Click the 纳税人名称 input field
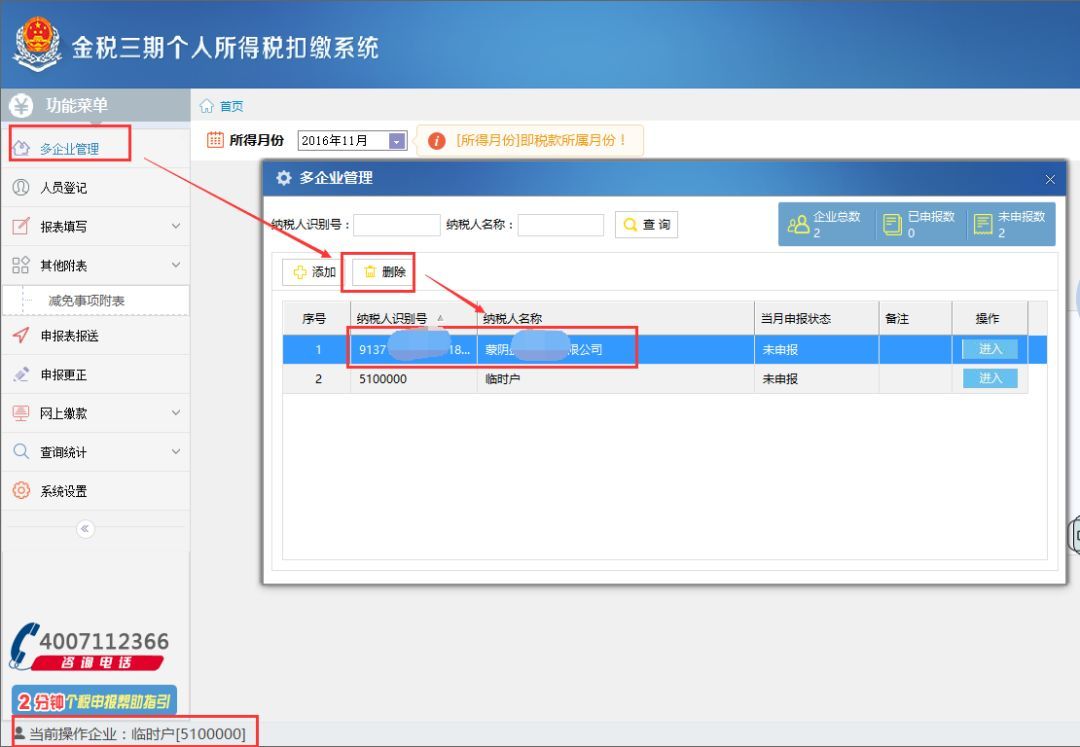 pyautogui.click(x=561, y=224)
